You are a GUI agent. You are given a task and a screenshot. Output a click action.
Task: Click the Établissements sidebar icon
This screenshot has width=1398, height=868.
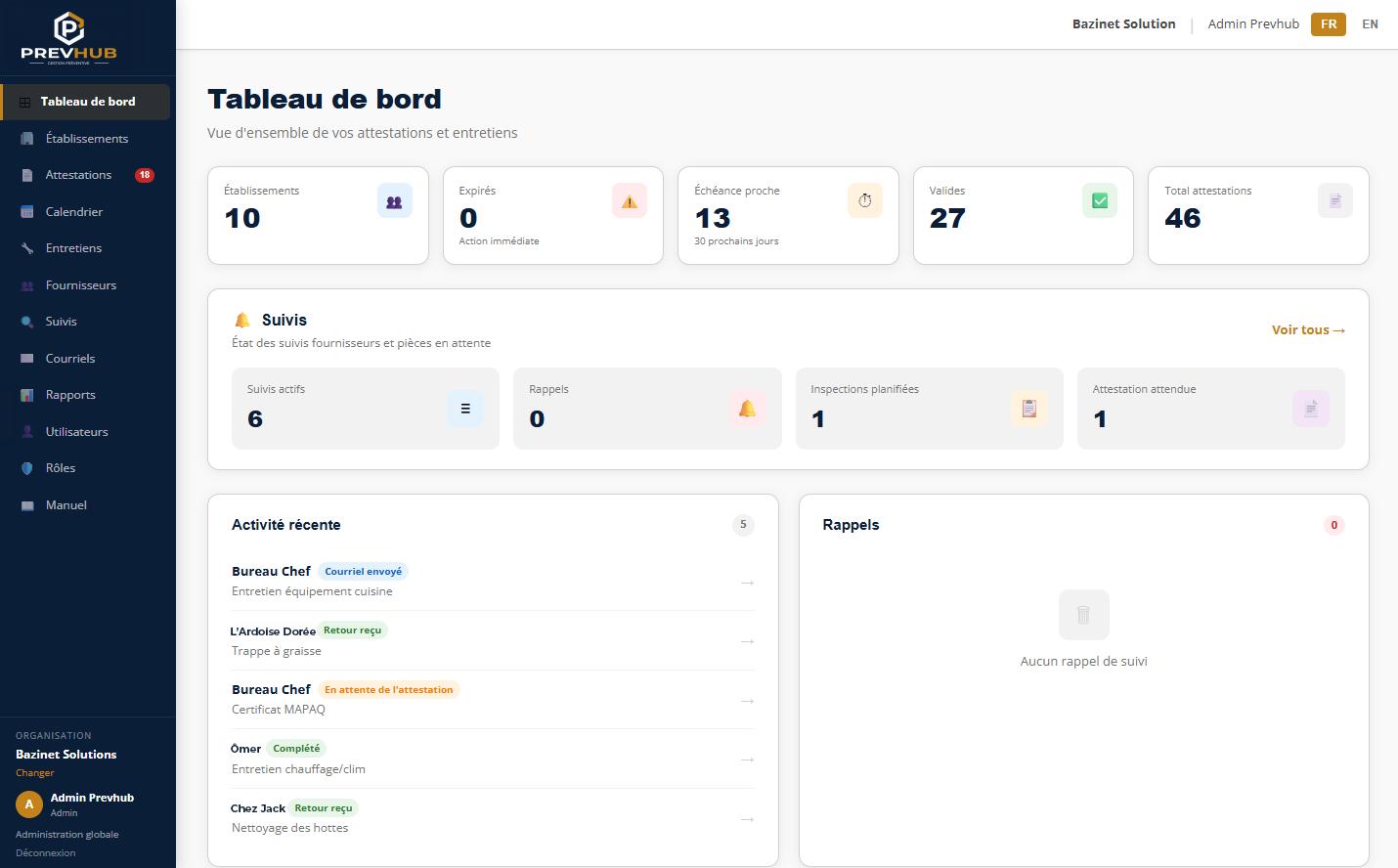tap(27, 139)
